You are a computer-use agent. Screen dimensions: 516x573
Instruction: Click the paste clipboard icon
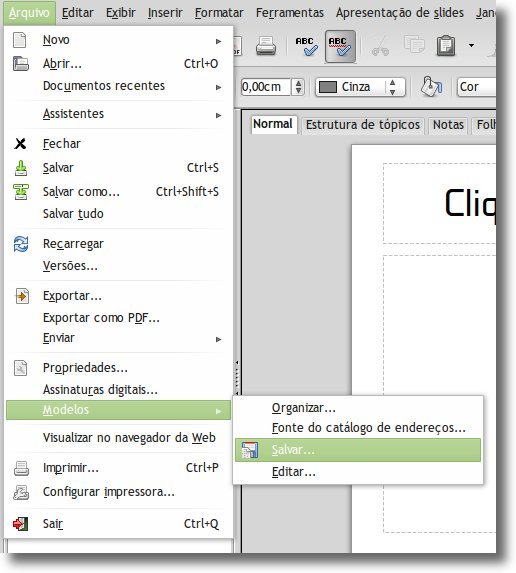tap(446, 46)
